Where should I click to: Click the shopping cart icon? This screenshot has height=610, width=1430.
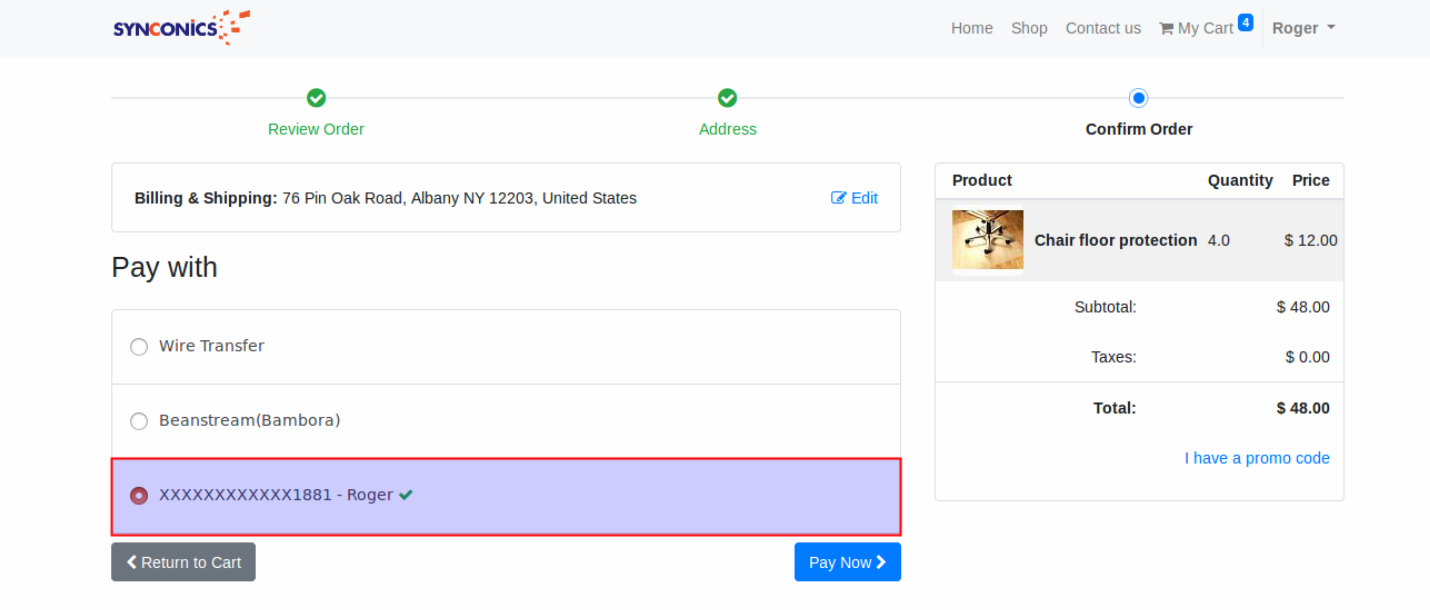pos(1166,28)
